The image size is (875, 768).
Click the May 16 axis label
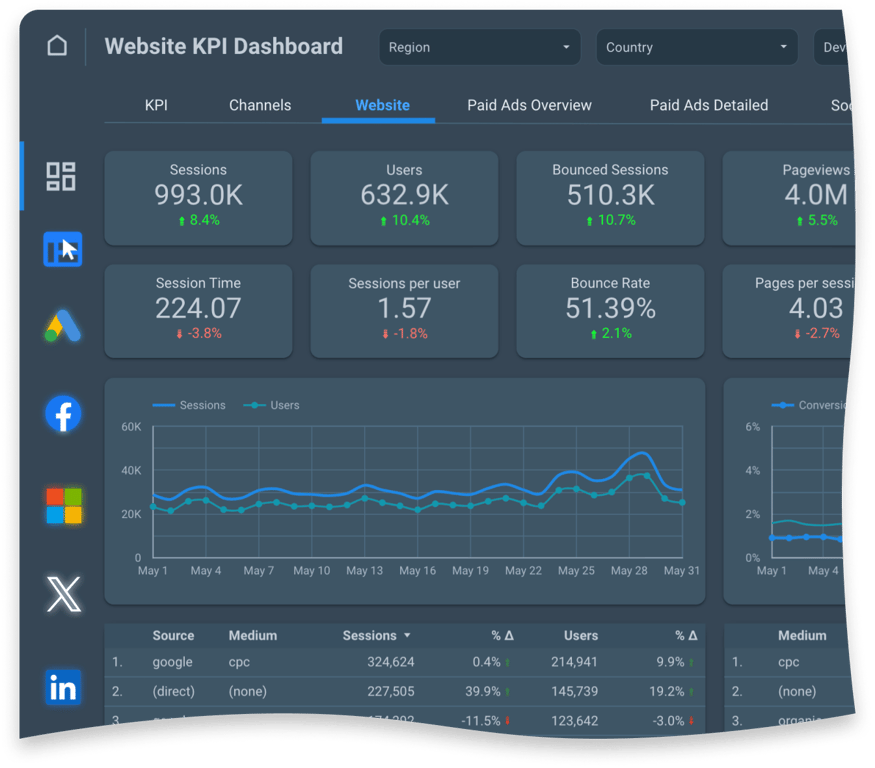point(417,571)
